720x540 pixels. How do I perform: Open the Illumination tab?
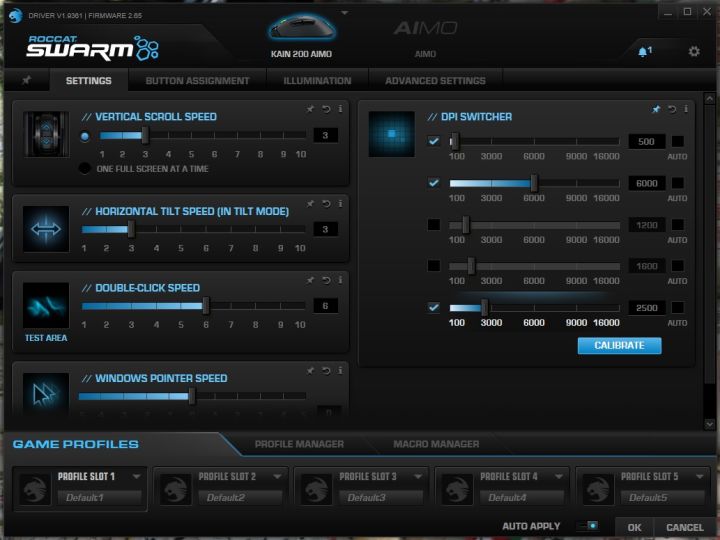317,80
